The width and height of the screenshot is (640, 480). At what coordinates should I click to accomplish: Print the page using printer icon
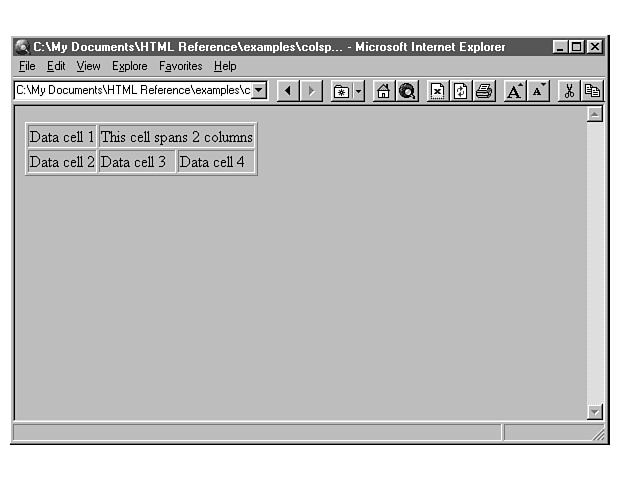(484, 91)
